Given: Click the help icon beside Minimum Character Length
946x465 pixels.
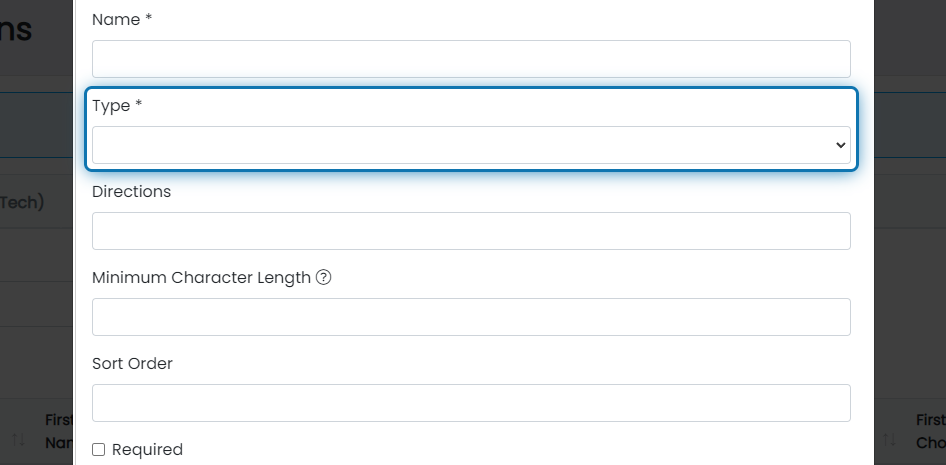Looking at the screenshot, I should tap(323, 277).
